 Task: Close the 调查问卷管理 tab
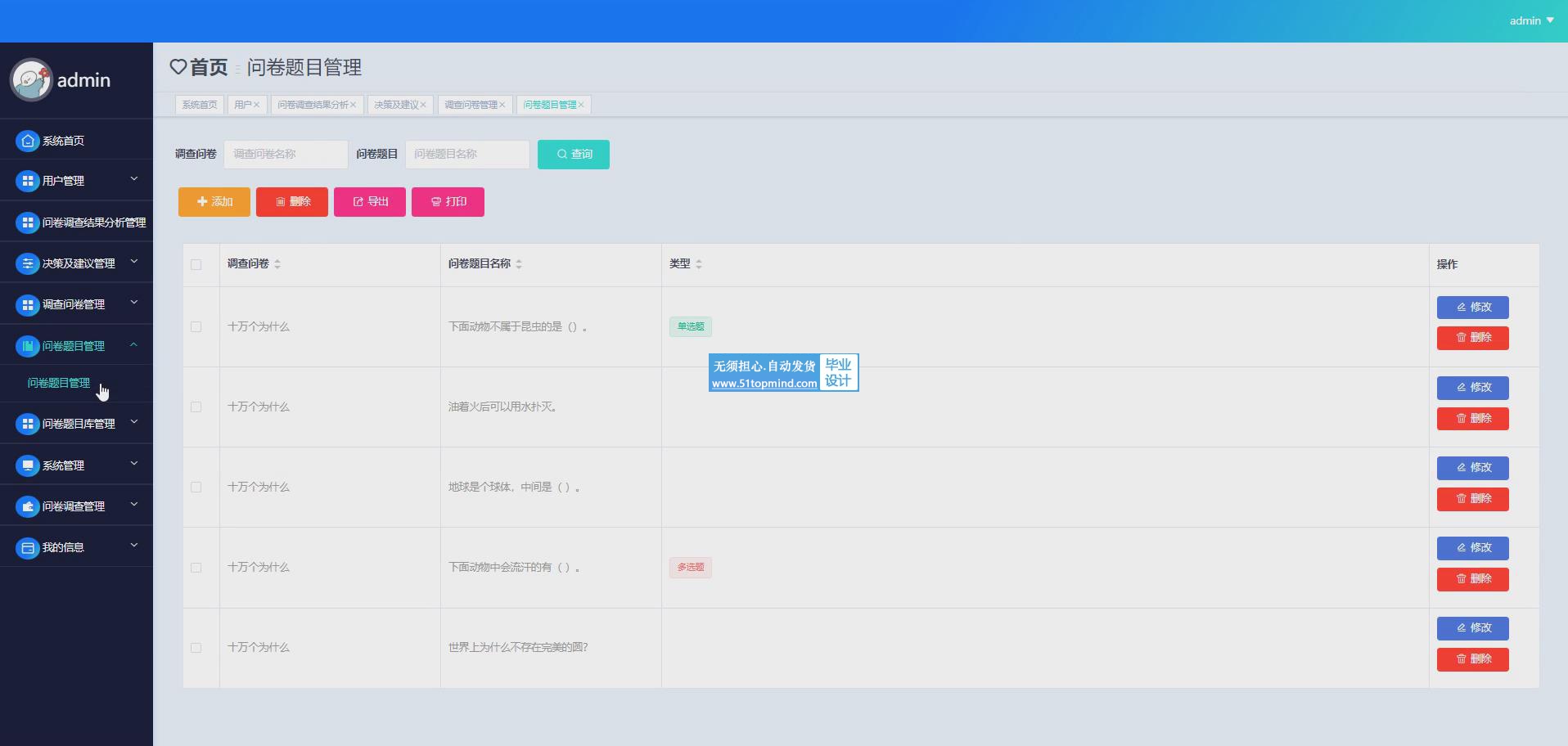point(502,105)
